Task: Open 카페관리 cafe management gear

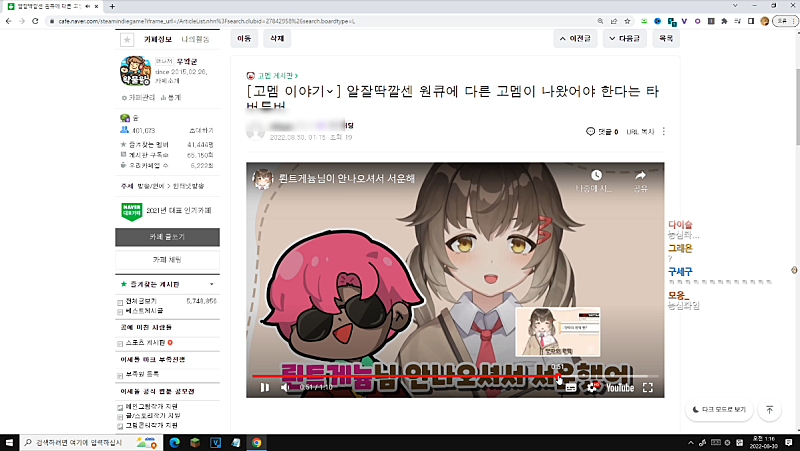Action: (138, 97)
